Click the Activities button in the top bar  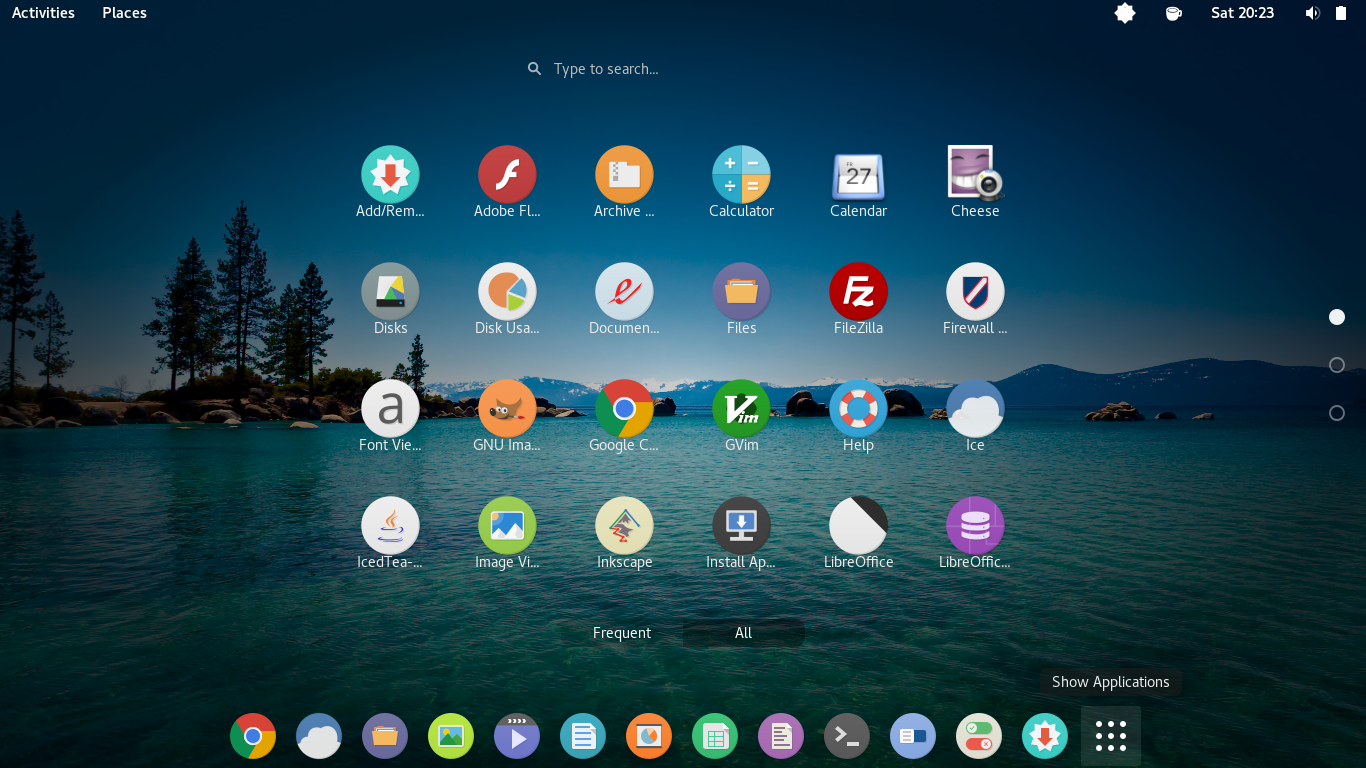pos(43,13)
